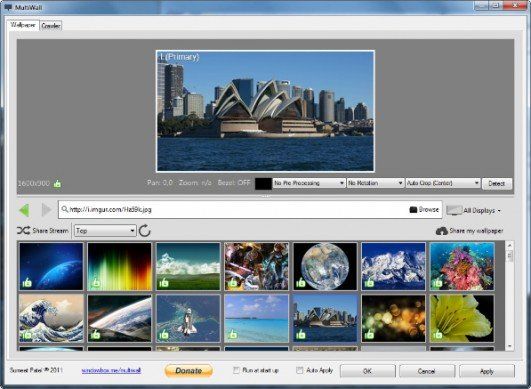Image resolution: width=531 pixels, height=389 pixels.
Task: Go forward with the grey right arrow
Action: click(46, 210)
